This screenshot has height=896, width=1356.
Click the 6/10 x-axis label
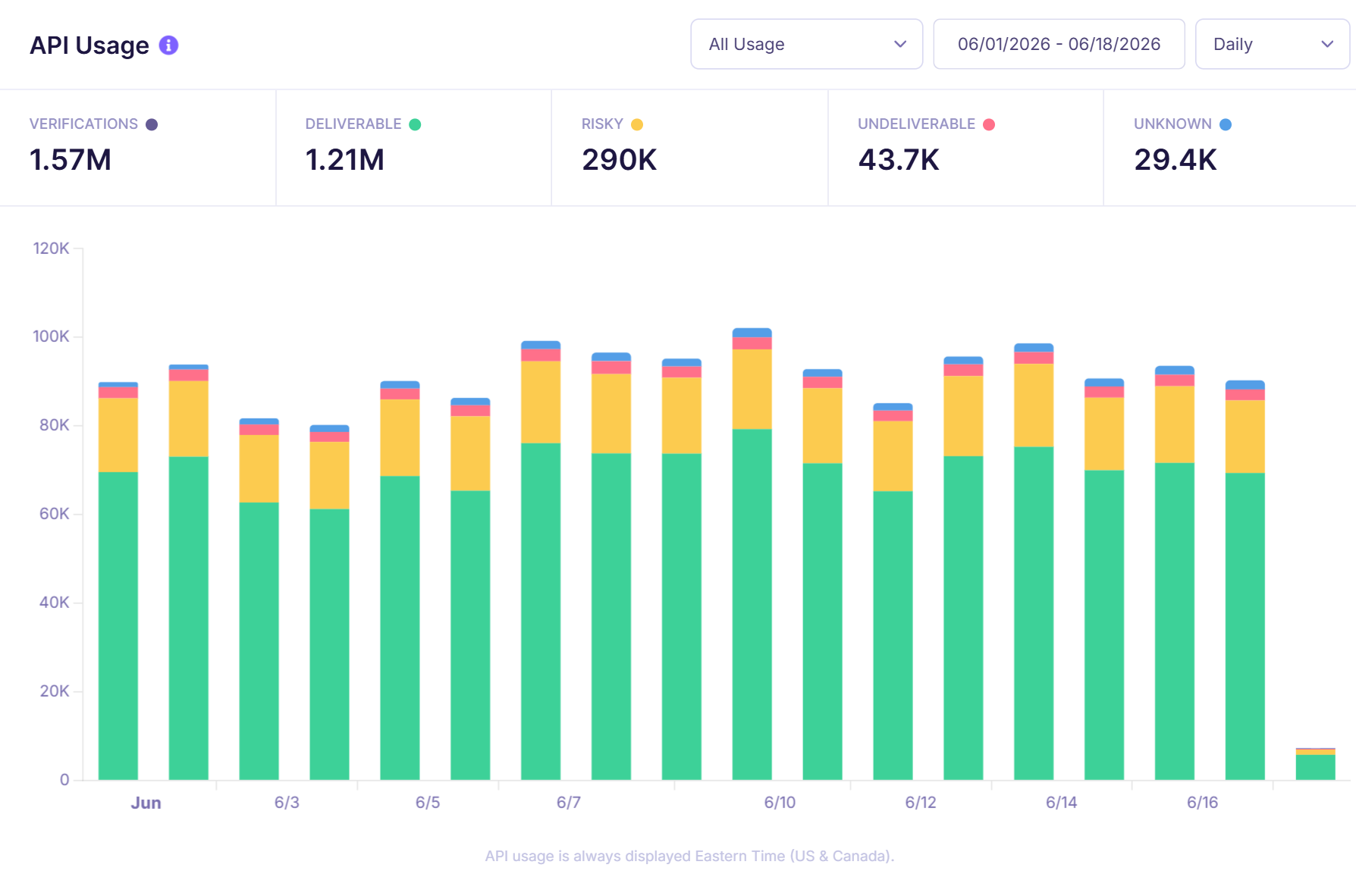[x=780, y=803]
